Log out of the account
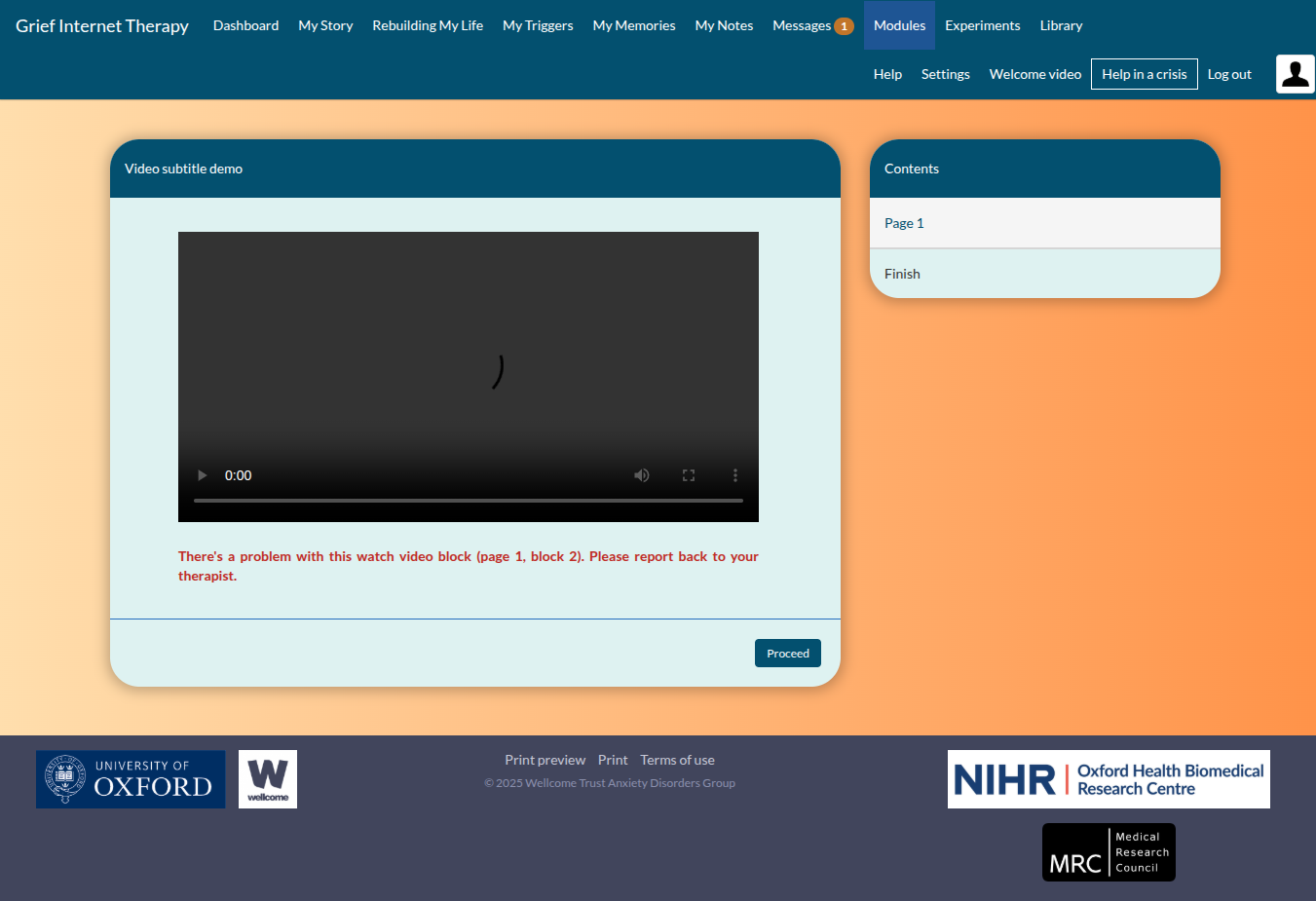Image resolution: width=1316 pixels, height=901 pixels. pyautogui.click(x=1229, y=74)
